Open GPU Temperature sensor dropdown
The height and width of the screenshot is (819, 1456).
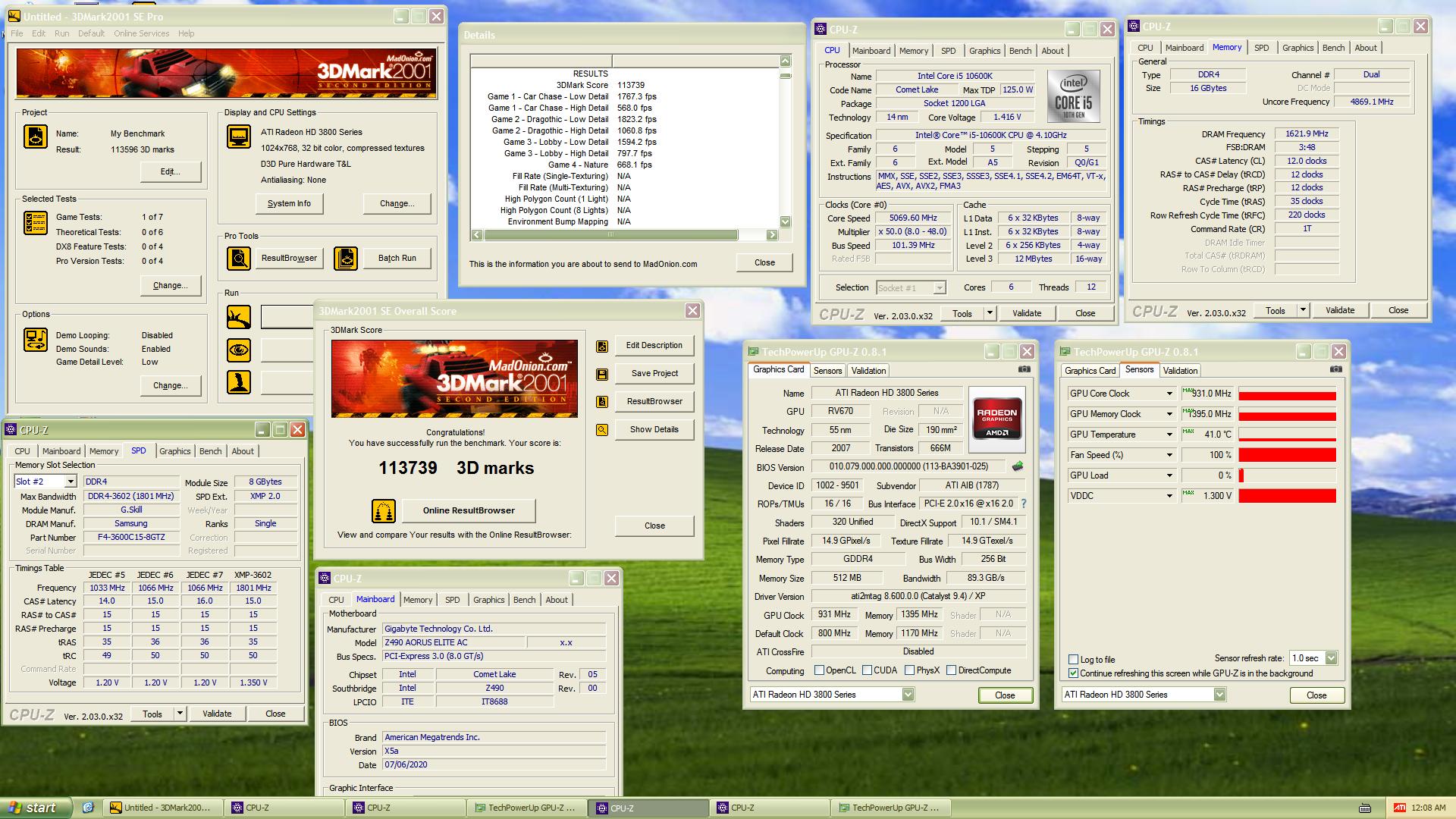(x=1169, y=435)
